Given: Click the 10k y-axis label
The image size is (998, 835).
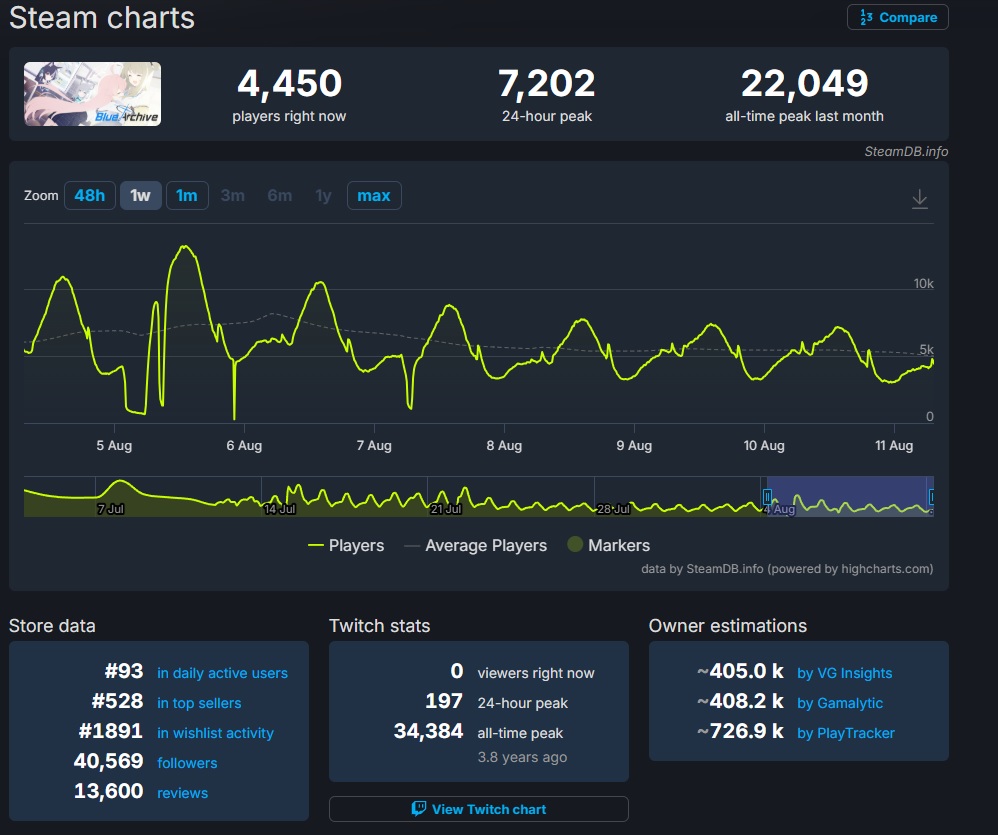Looking at the screenshot, I should pos(924,283).
